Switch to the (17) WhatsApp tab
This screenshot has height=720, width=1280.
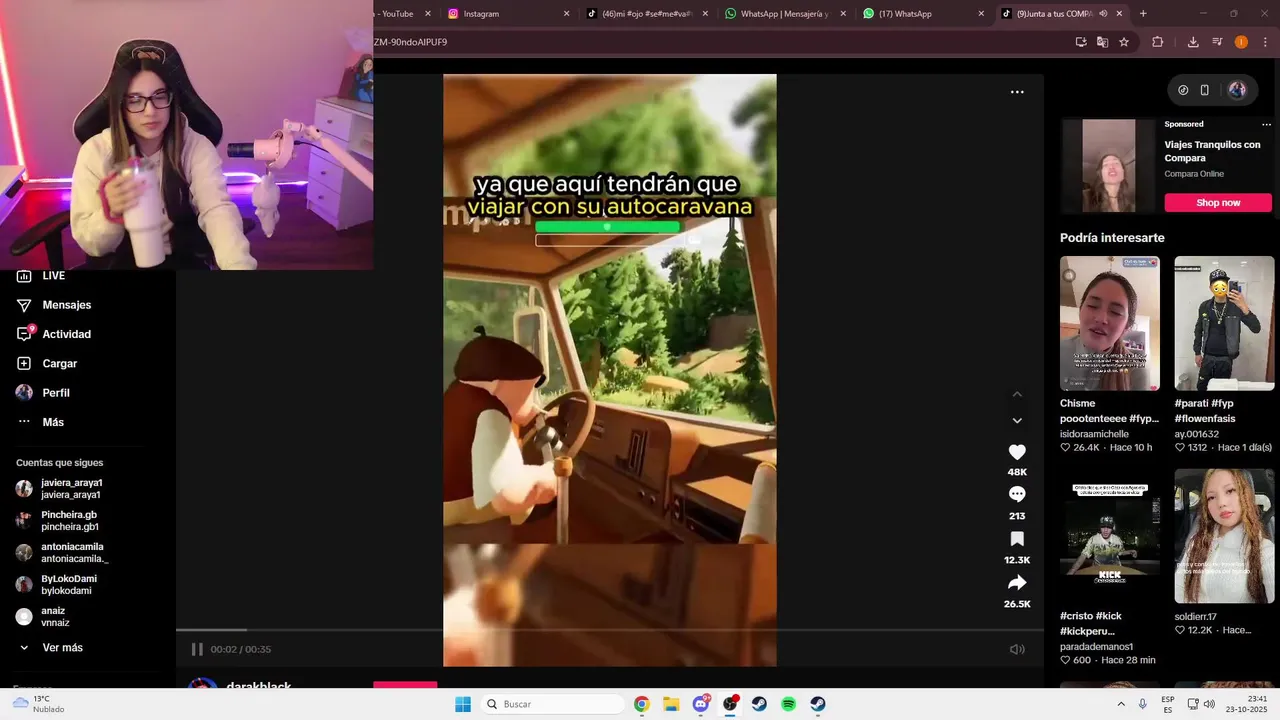[x=923, y=14]
